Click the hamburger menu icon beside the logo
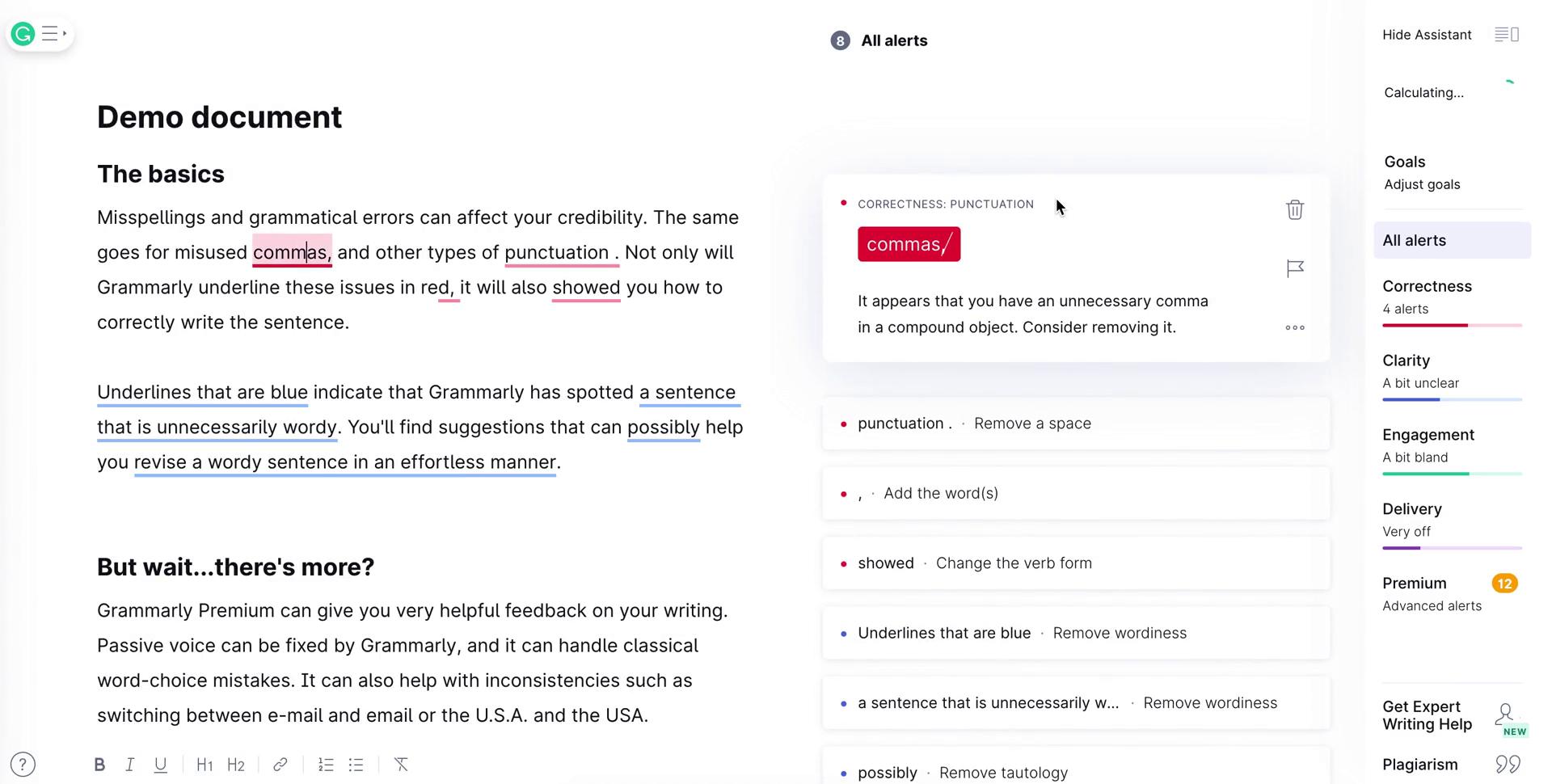This screenshot has width=1552, height=784. tap(53, 34)
